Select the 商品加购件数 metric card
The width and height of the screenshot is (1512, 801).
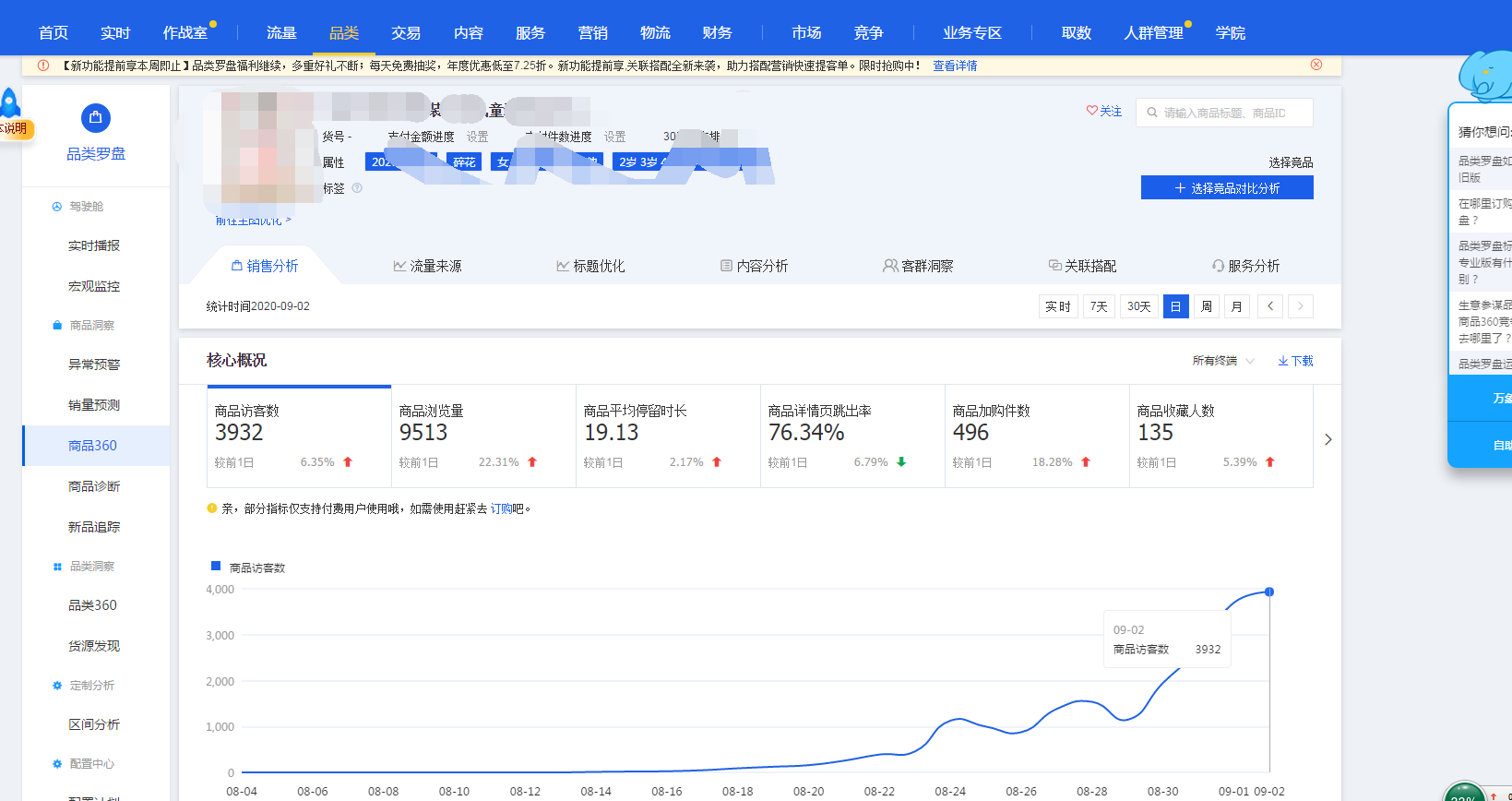click(x=1037, y=436)
